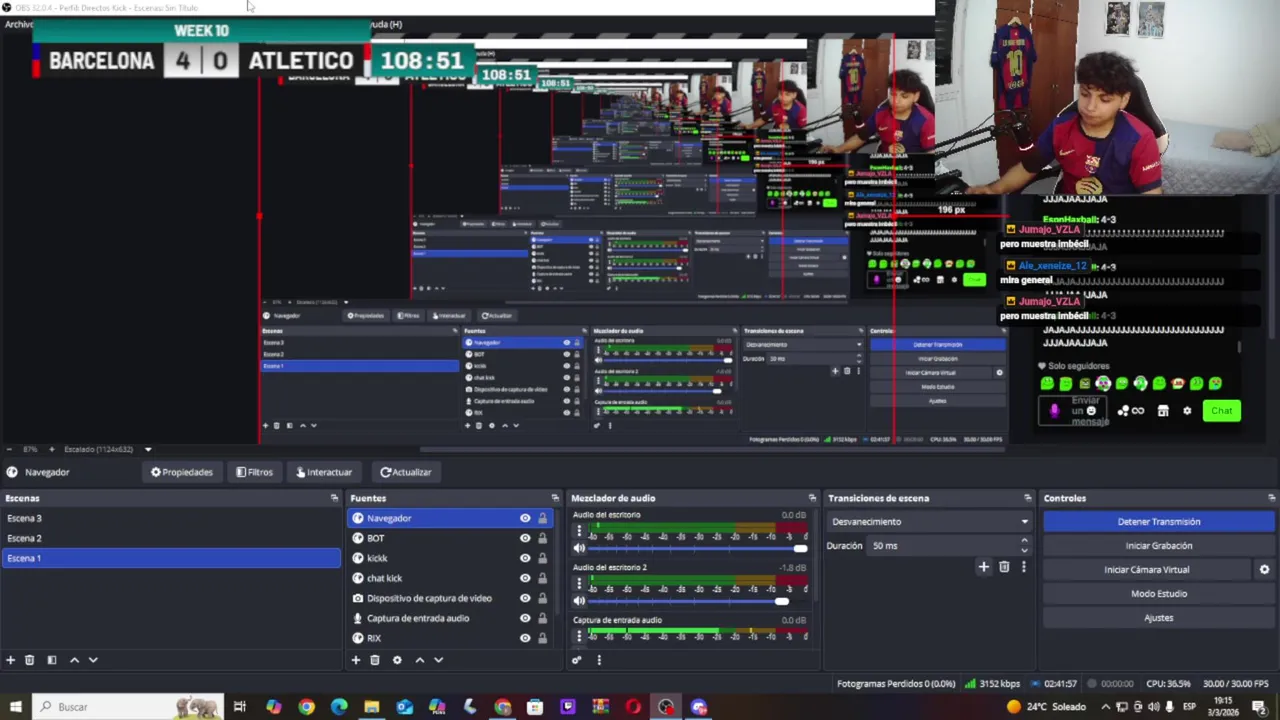Open preview scaling dropdown Escalado arrow

click(x=147, y=449)
